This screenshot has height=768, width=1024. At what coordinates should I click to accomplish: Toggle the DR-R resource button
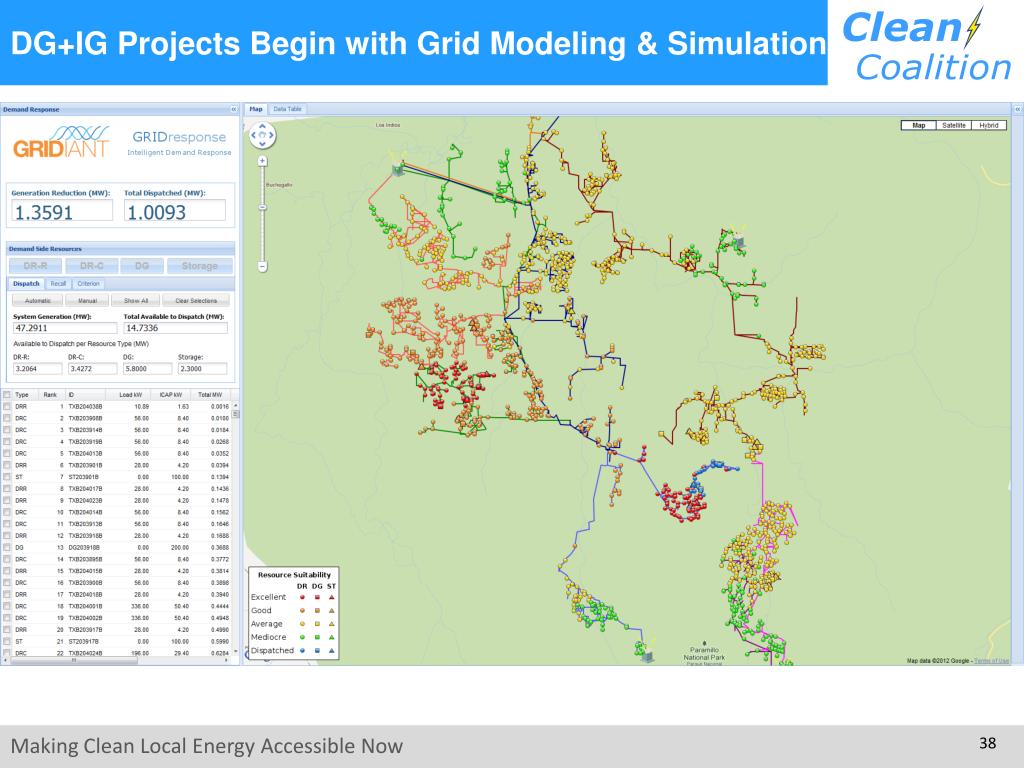tap(36, 266)
